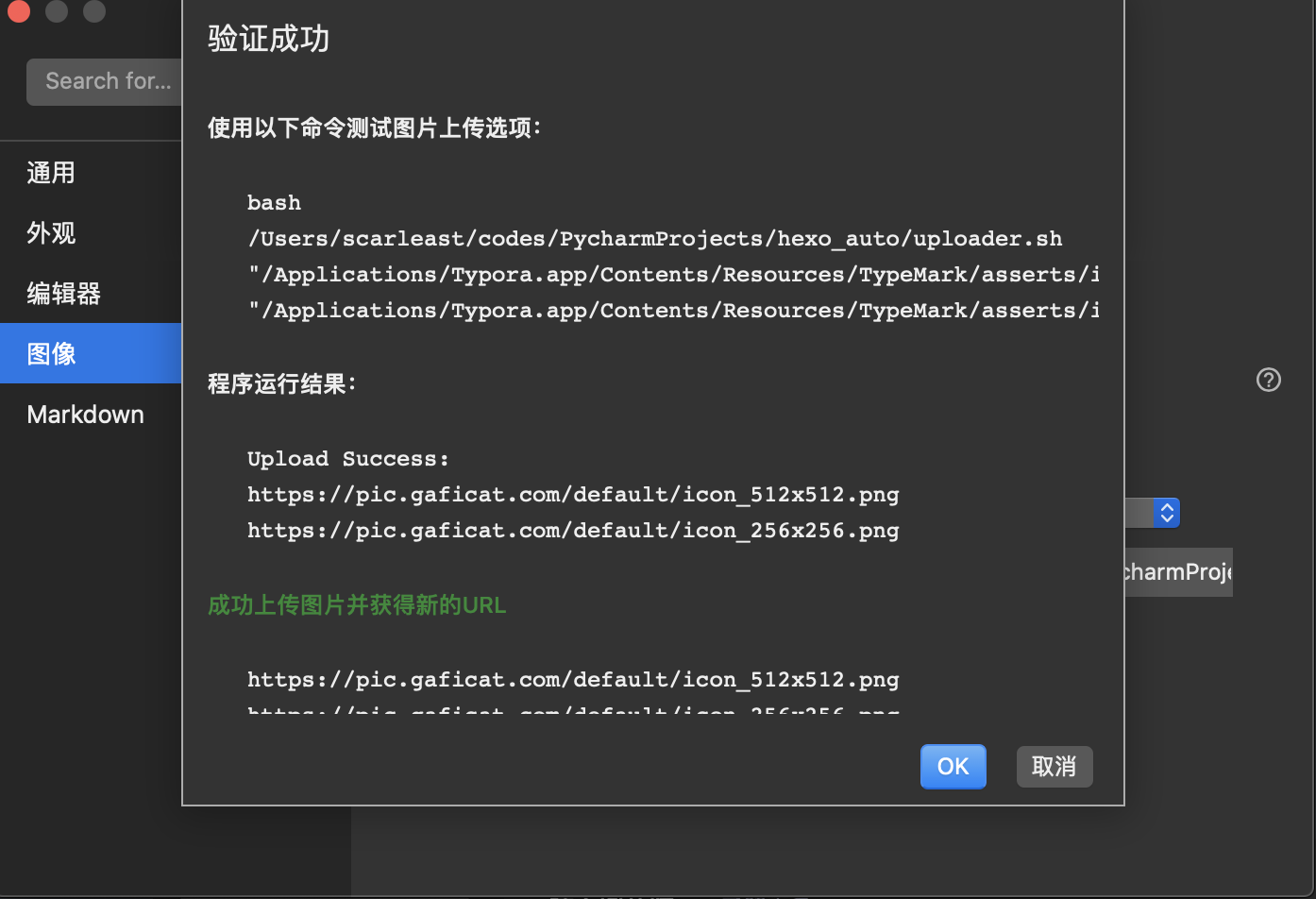Click the first icon_512x512.png result URL
The width and height of the screenshot is (1316, 899).
(x=573, y=495)
